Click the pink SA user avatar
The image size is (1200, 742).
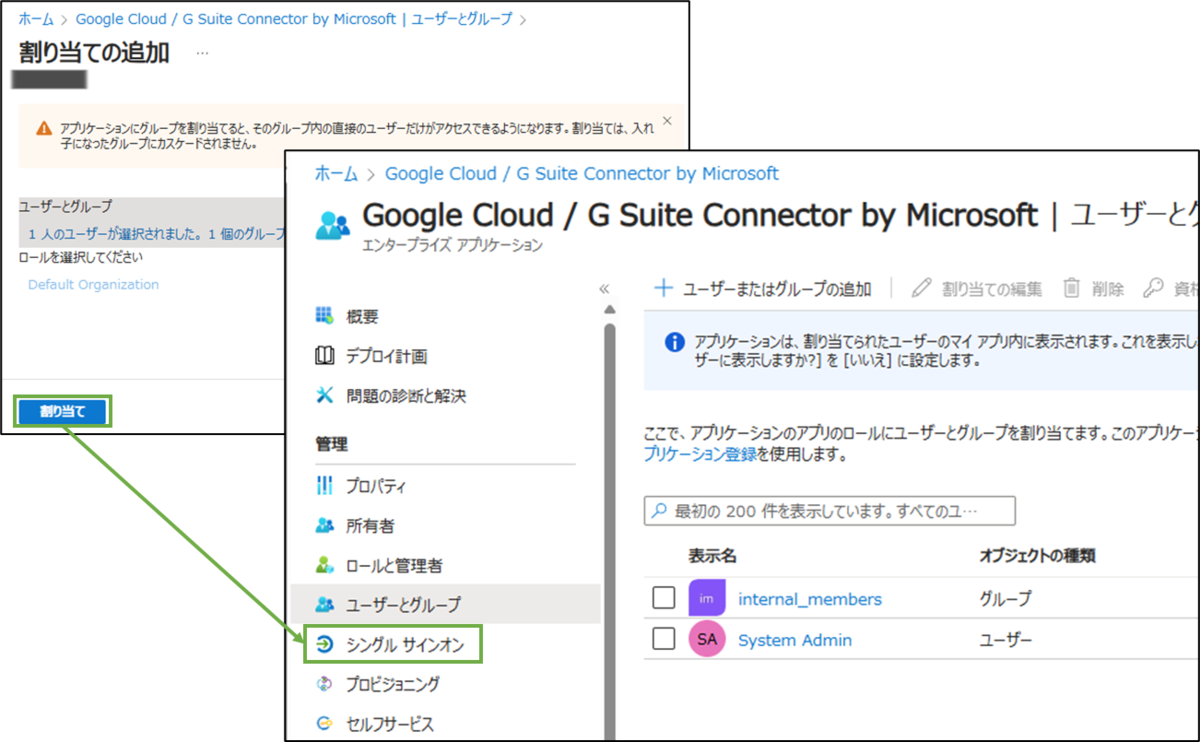(x=706, y=639)
